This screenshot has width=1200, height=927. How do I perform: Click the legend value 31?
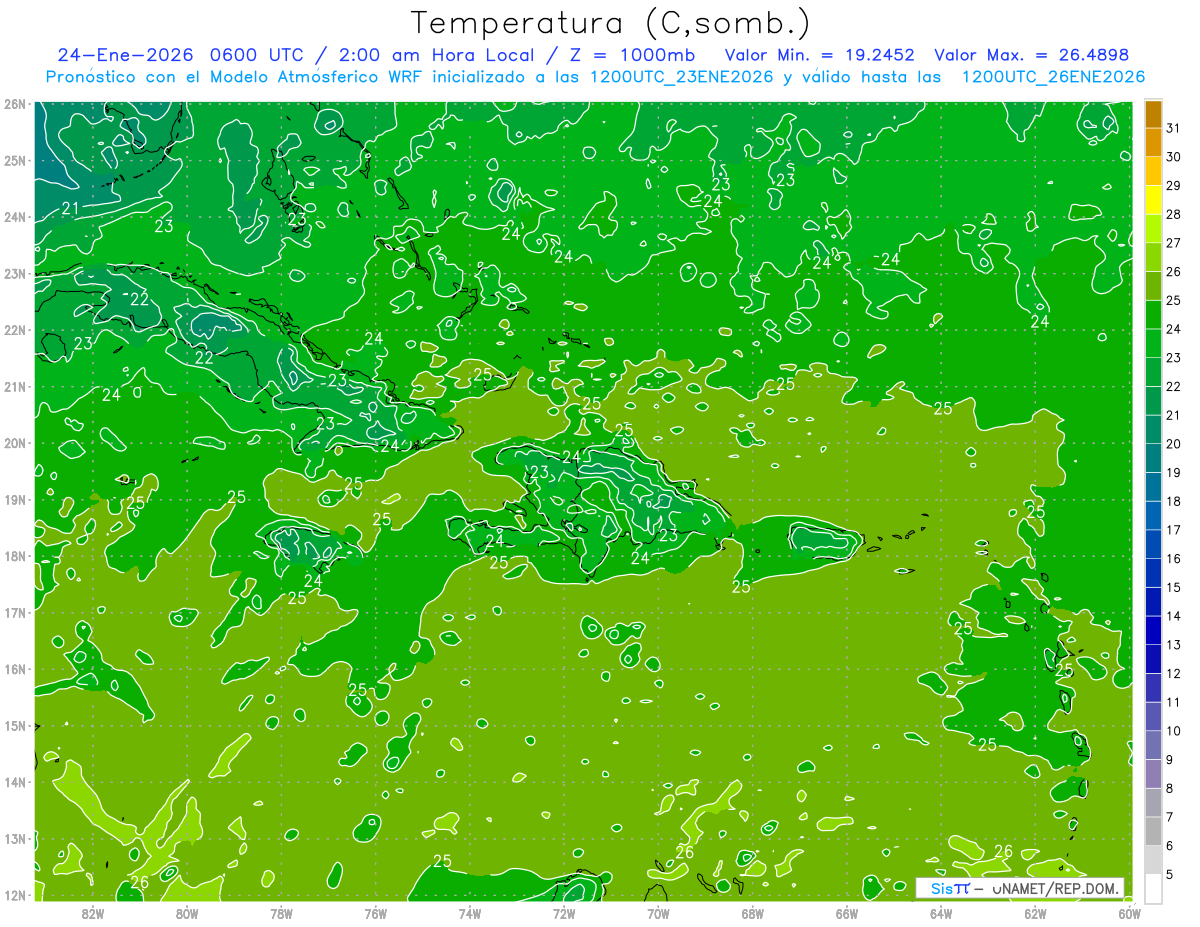pos(1173,129)
